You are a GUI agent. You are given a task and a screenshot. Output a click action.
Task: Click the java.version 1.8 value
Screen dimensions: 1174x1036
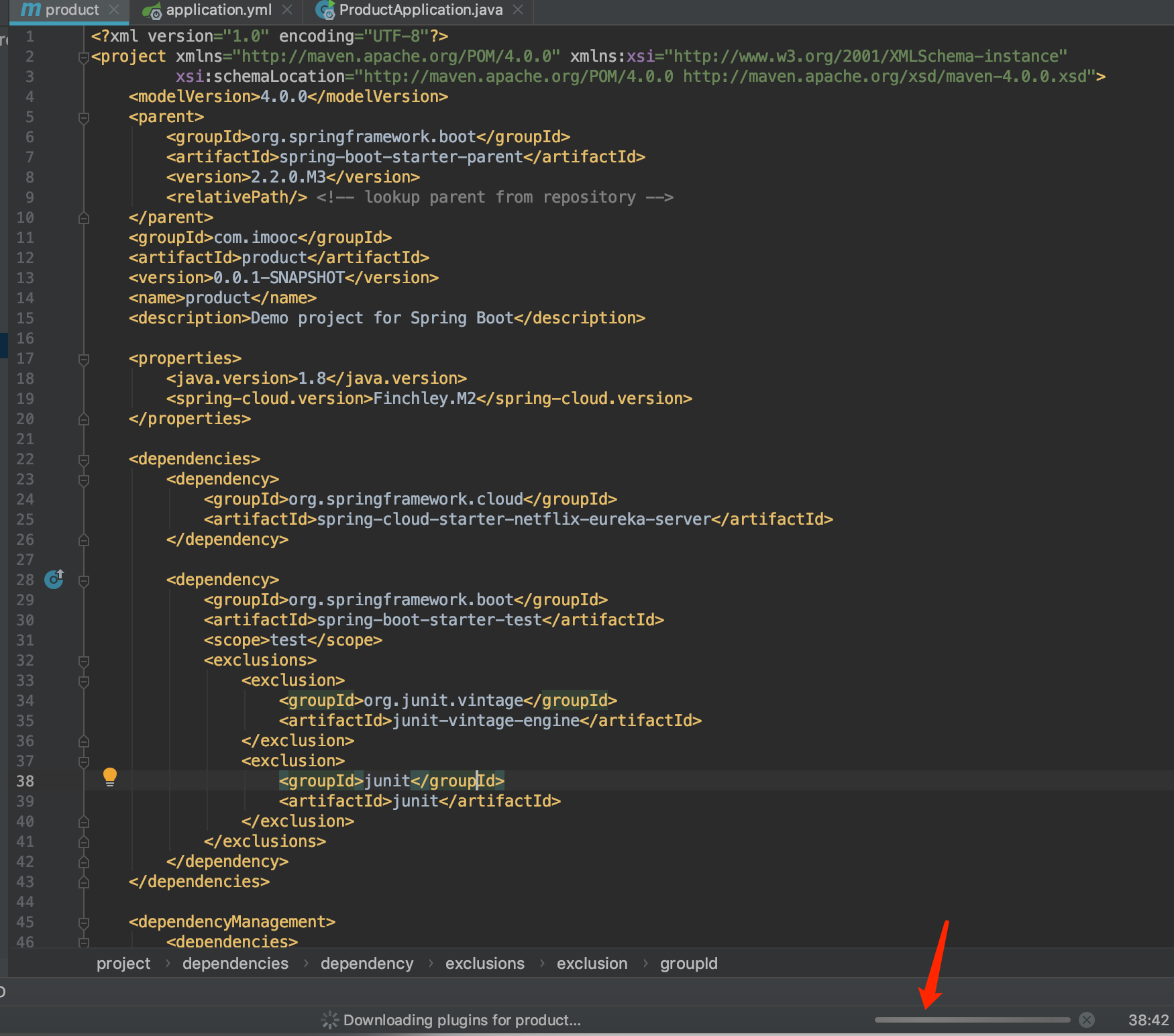[312, 378]
